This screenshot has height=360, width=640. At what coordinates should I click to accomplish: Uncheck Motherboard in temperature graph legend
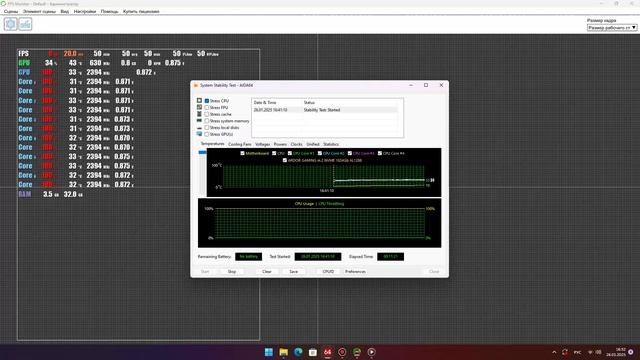242,153
